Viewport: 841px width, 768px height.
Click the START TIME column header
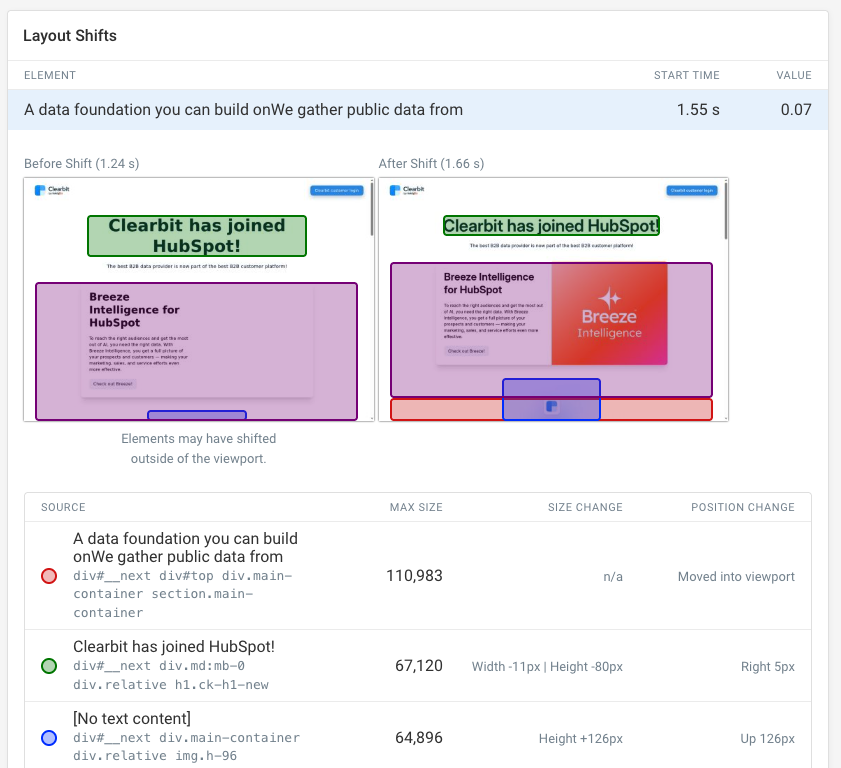(x=686, y=75)
